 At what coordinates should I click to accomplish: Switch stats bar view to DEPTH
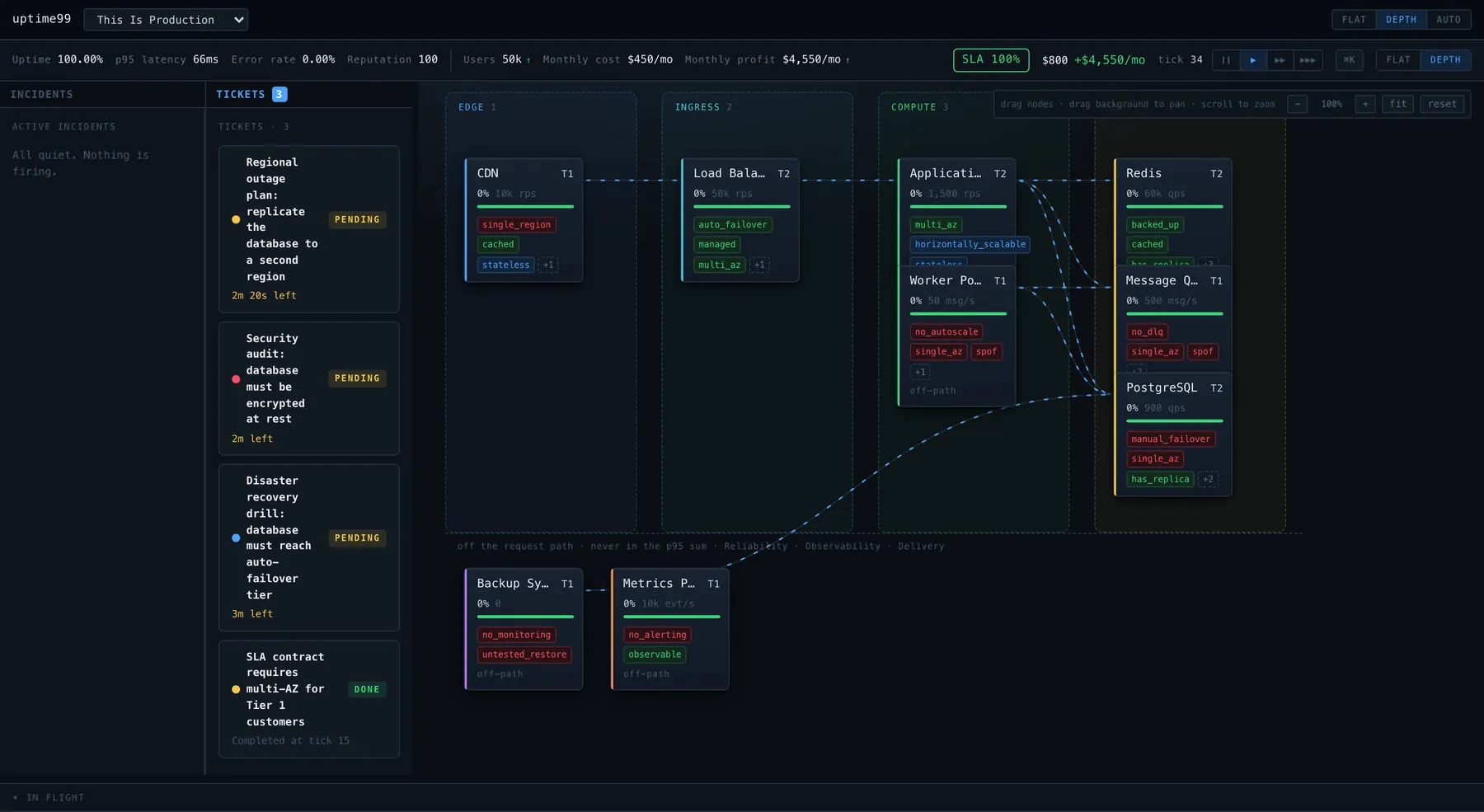click(1445, 60)
